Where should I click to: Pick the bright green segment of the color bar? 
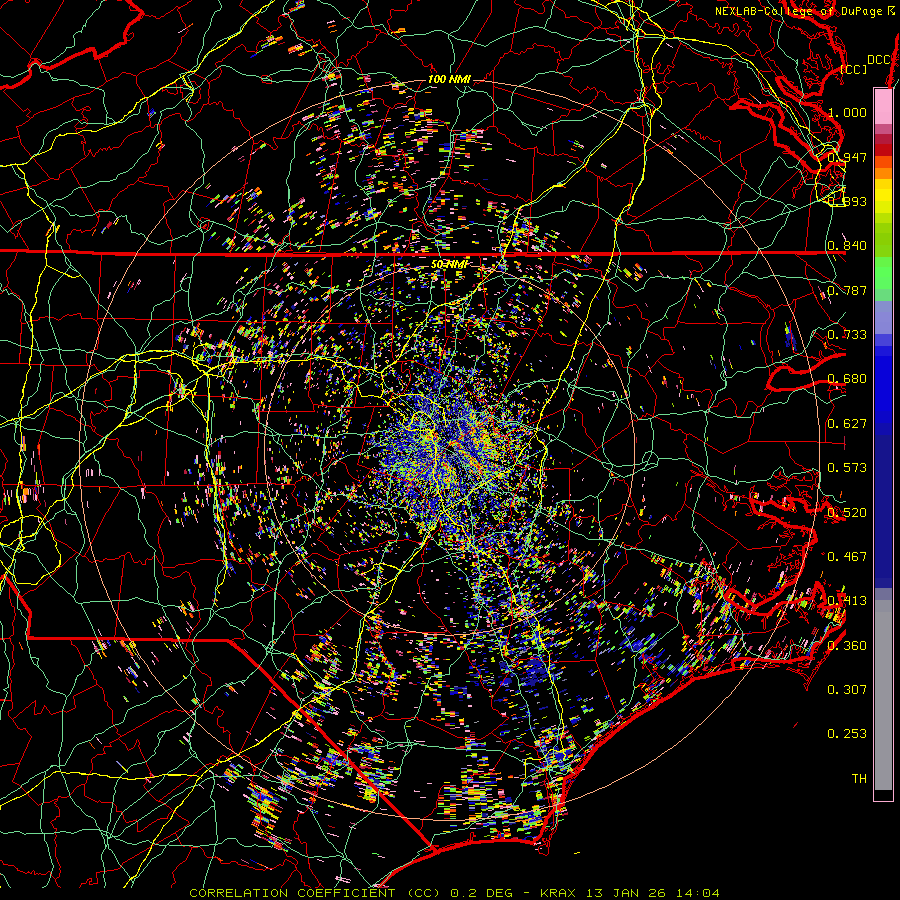click(x=883, y=273)
